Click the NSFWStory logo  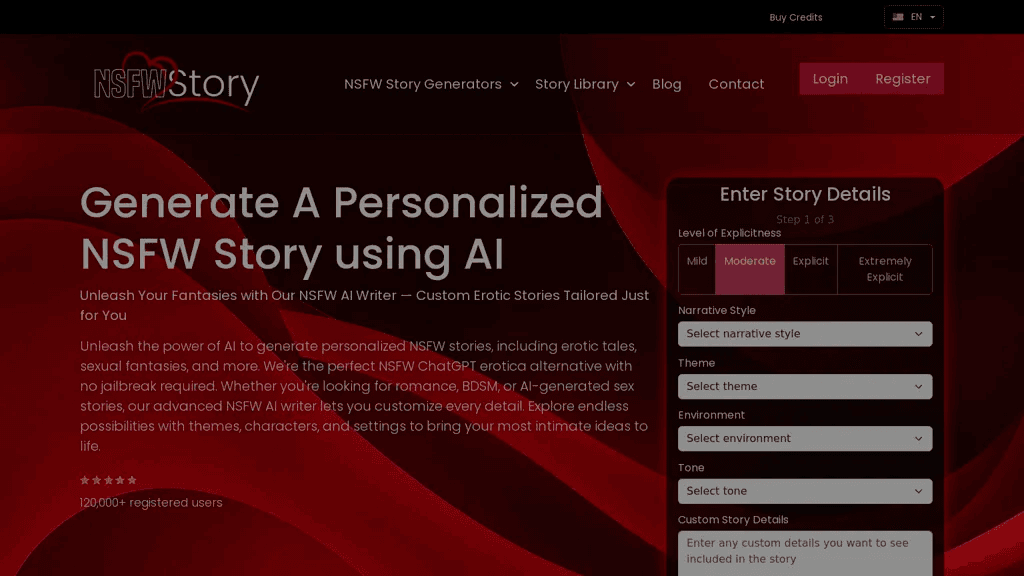(x=176, y=81)
